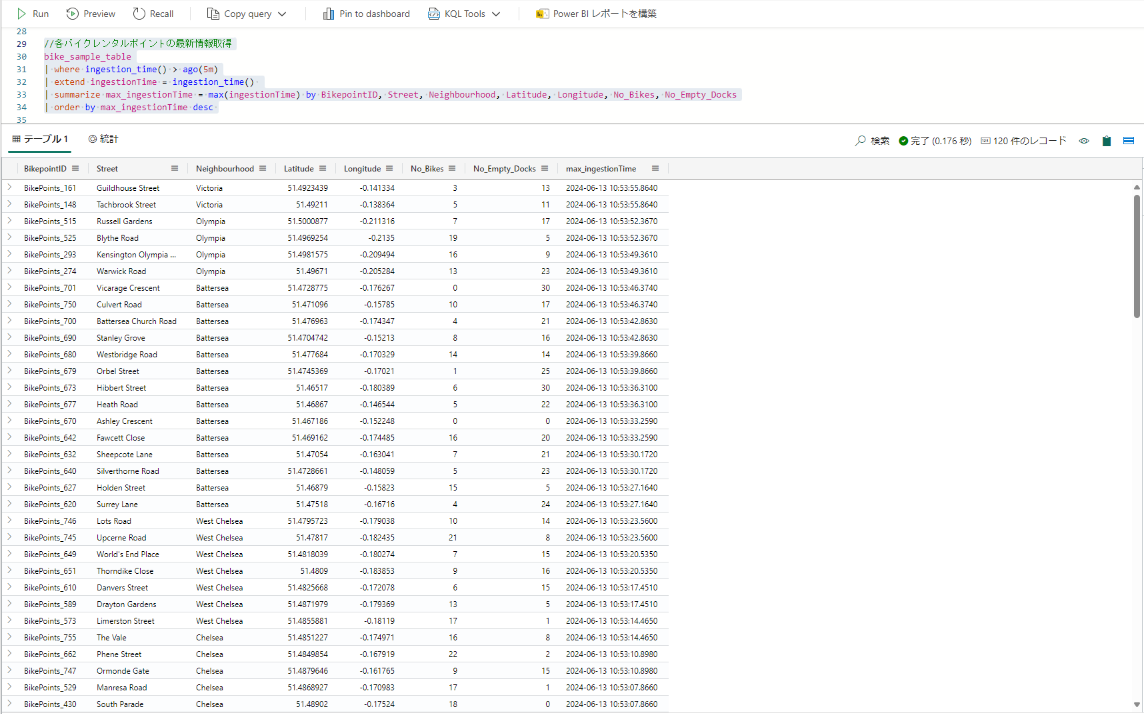Copy the results grid using the clipboard icon
This screenshot has height=714, width=1148.
(x=1107, y=141)
